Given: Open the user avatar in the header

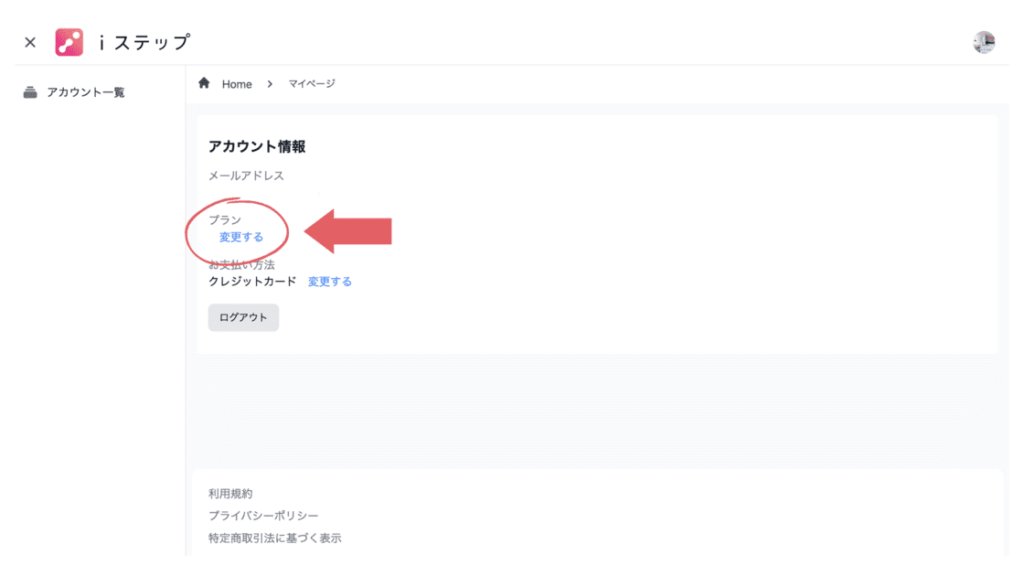Looking at the screenshot, I should [x=984, y=42].
